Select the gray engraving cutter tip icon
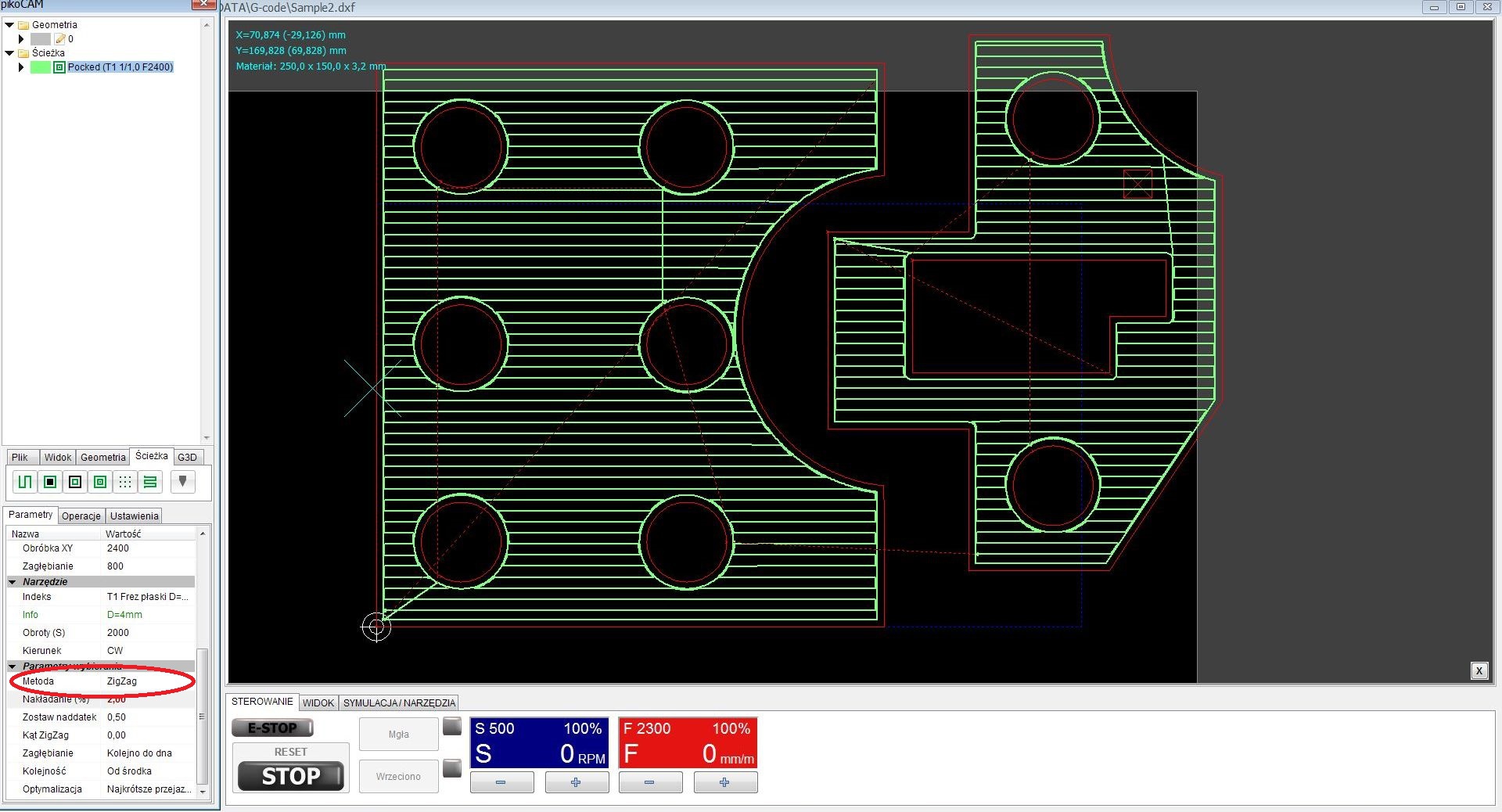This screenshot has height=812, width=1502. (x=183, y=482)
